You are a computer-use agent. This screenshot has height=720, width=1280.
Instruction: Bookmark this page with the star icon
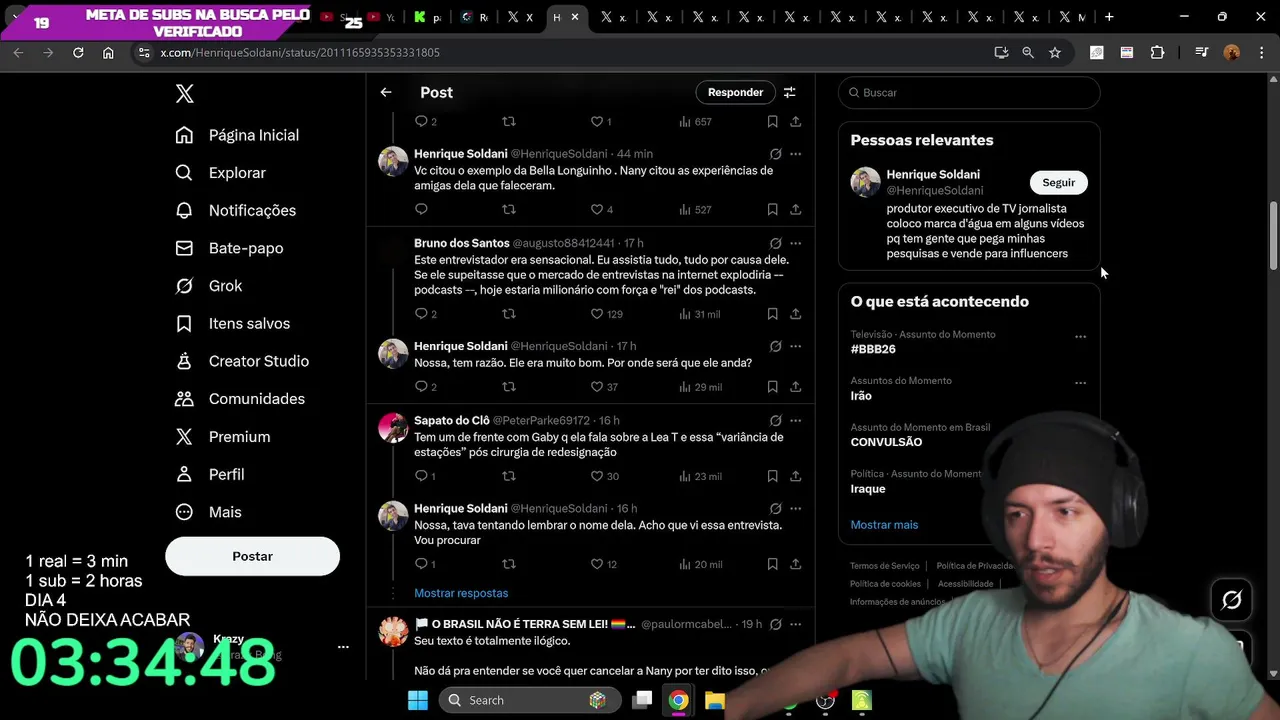click(x=1055, y=52)
